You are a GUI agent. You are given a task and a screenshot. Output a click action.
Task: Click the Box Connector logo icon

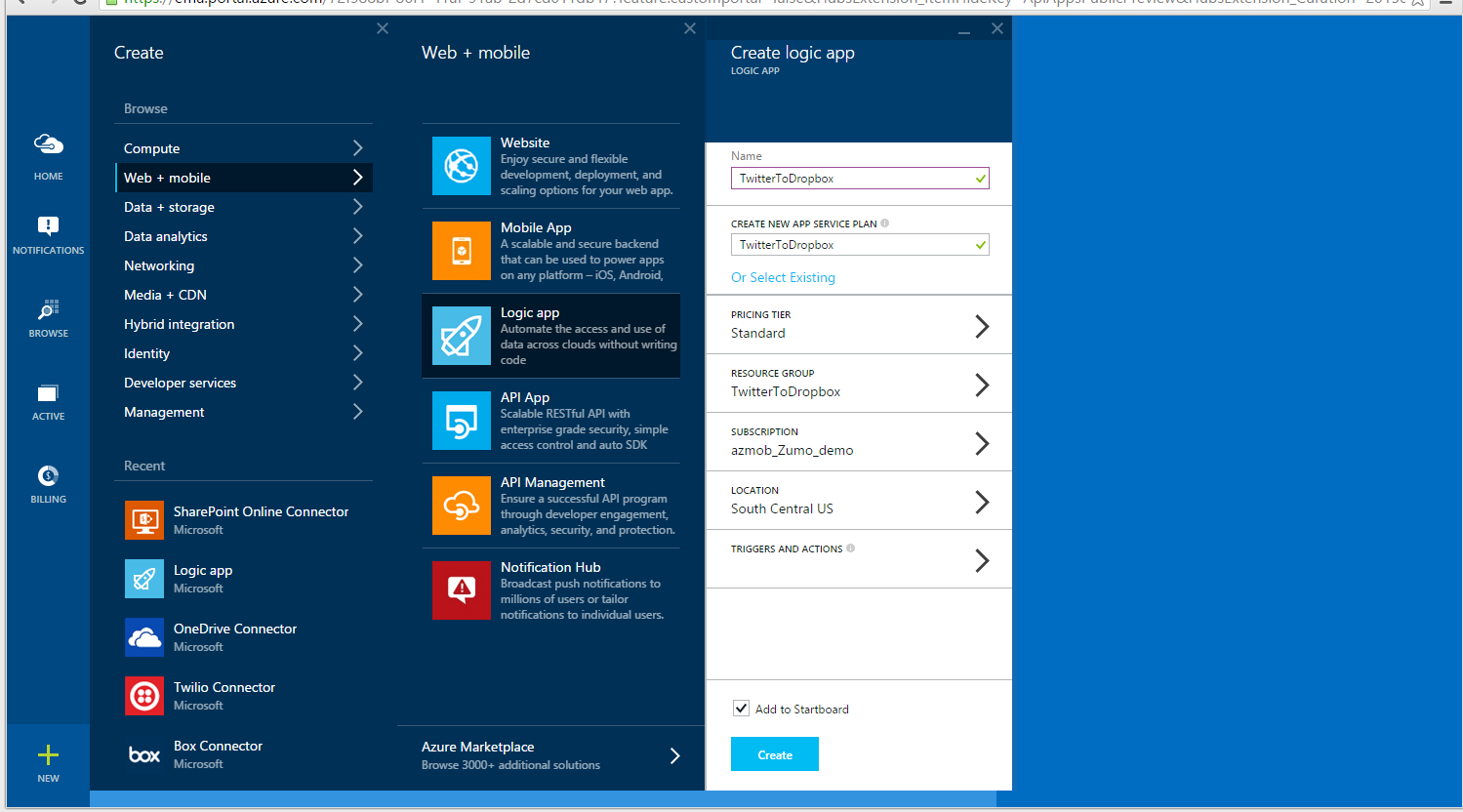tap(144, 754)
